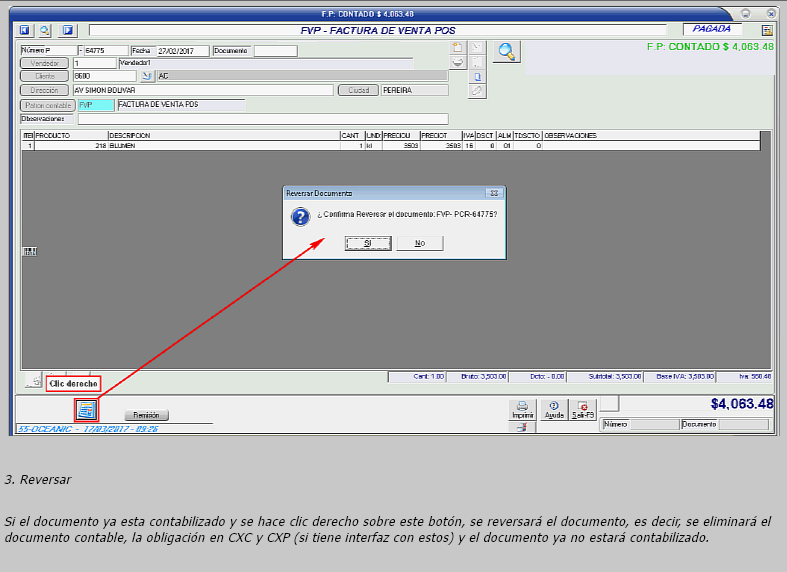787x572 pixels.
Task: Click the grid icon left of item table
Action: [x=29, y=251]
